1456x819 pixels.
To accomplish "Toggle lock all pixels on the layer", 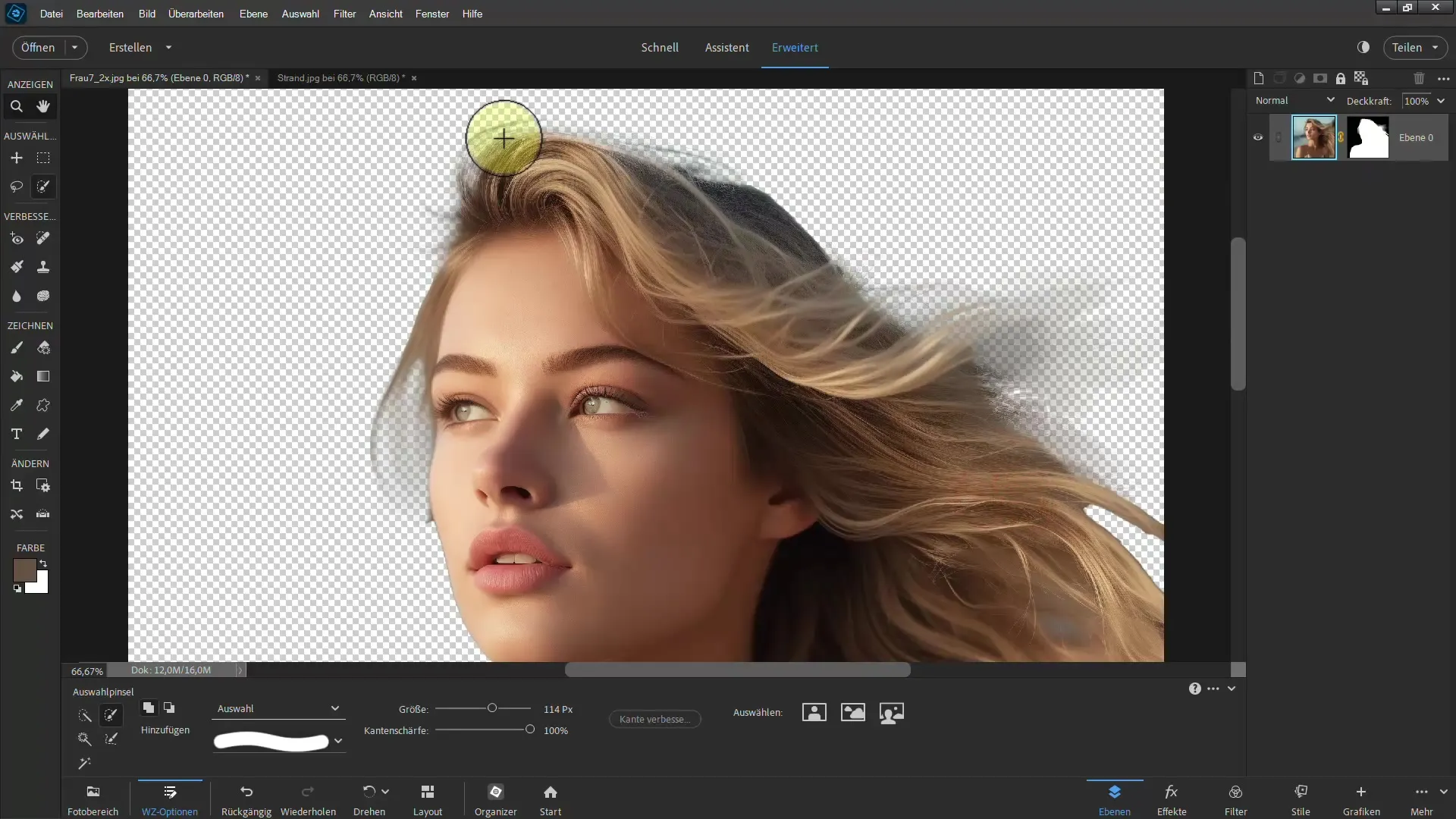I will (x=1341, y=78).
